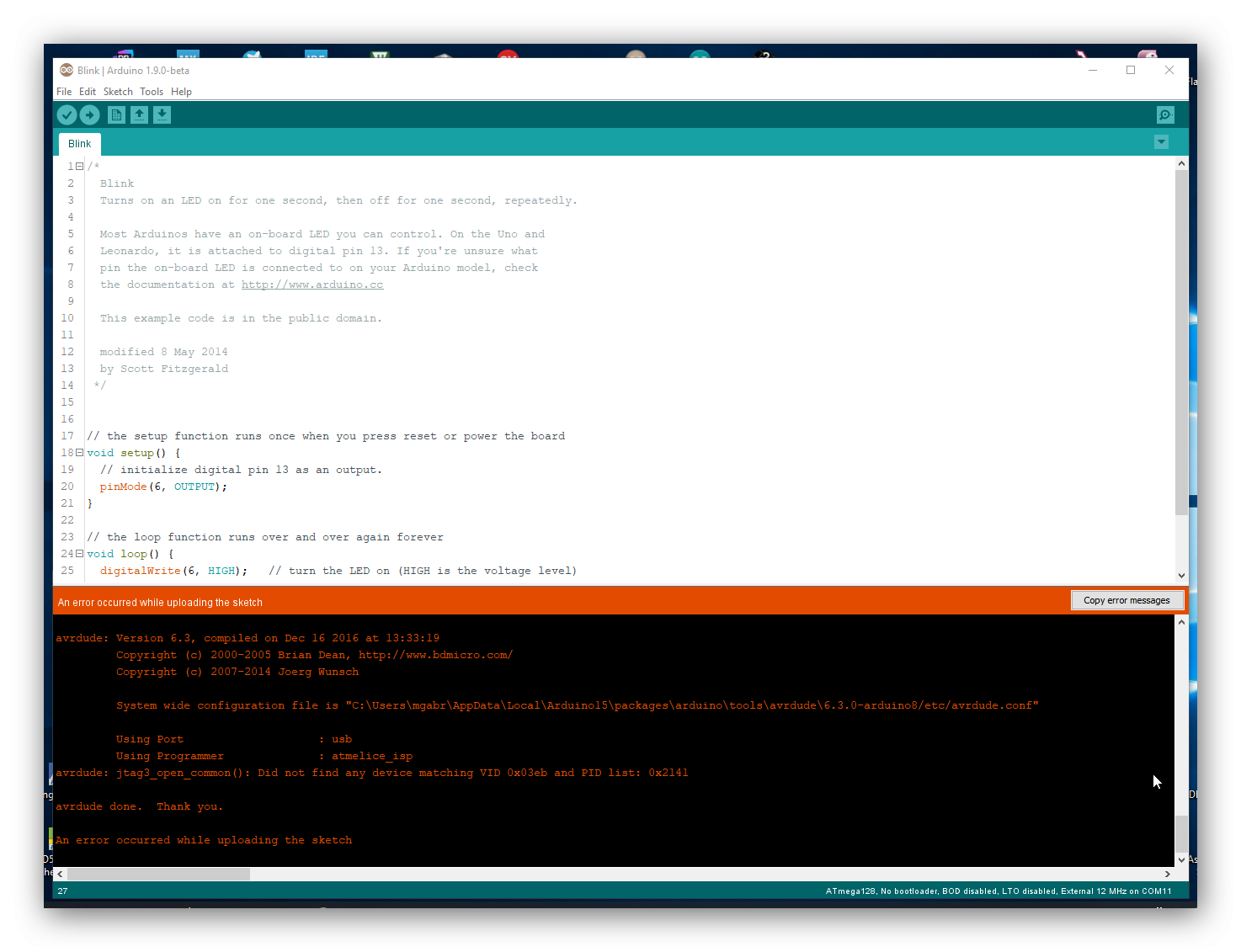
Task: Click the Save sketch down-arrow icon
Action: coord(162,115)
